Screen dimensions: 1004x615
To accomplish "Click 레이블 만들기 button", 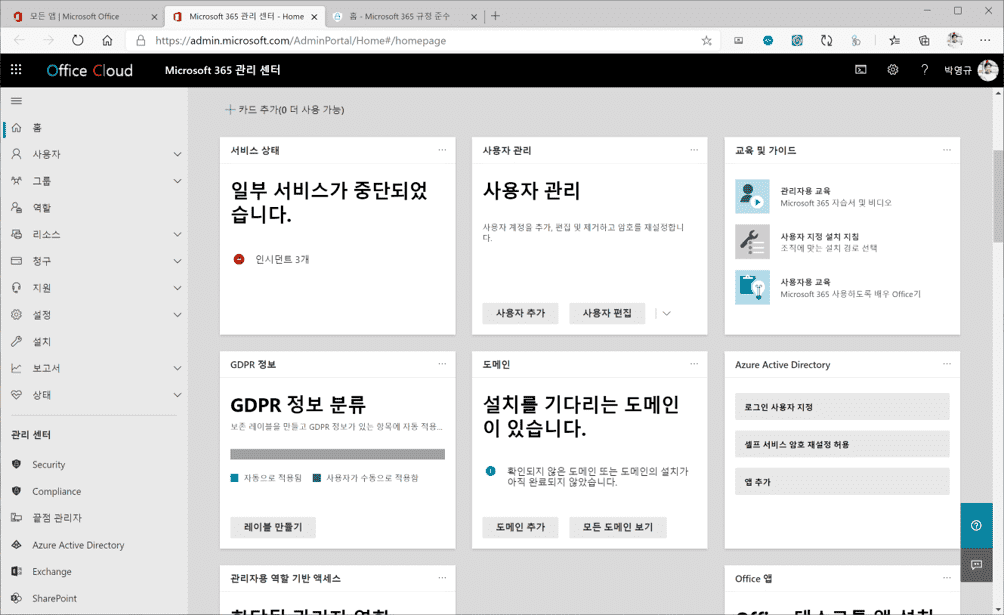I will click(x=273, y=527).
